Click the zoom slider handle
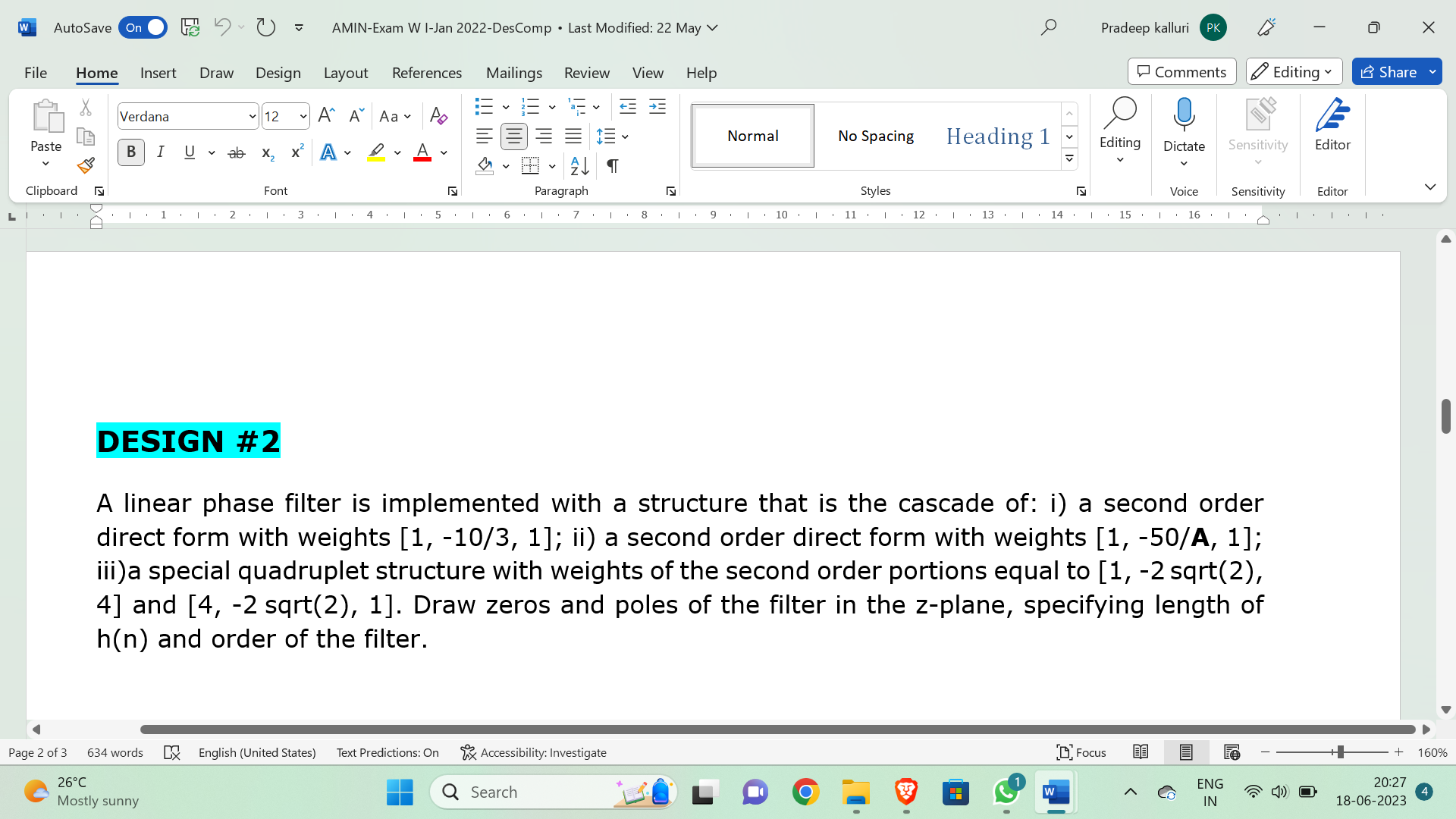 1341,752
